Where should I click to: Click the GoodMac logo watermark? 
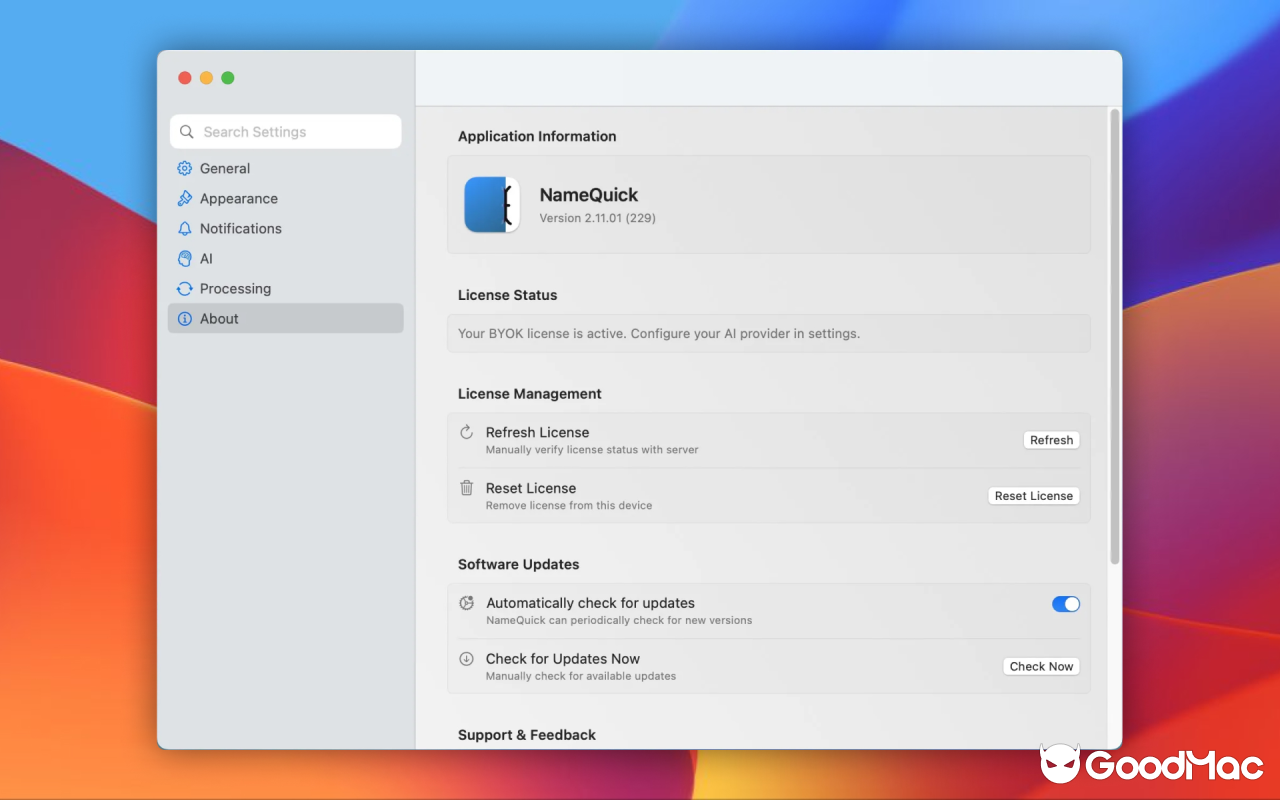point(1150,765)
